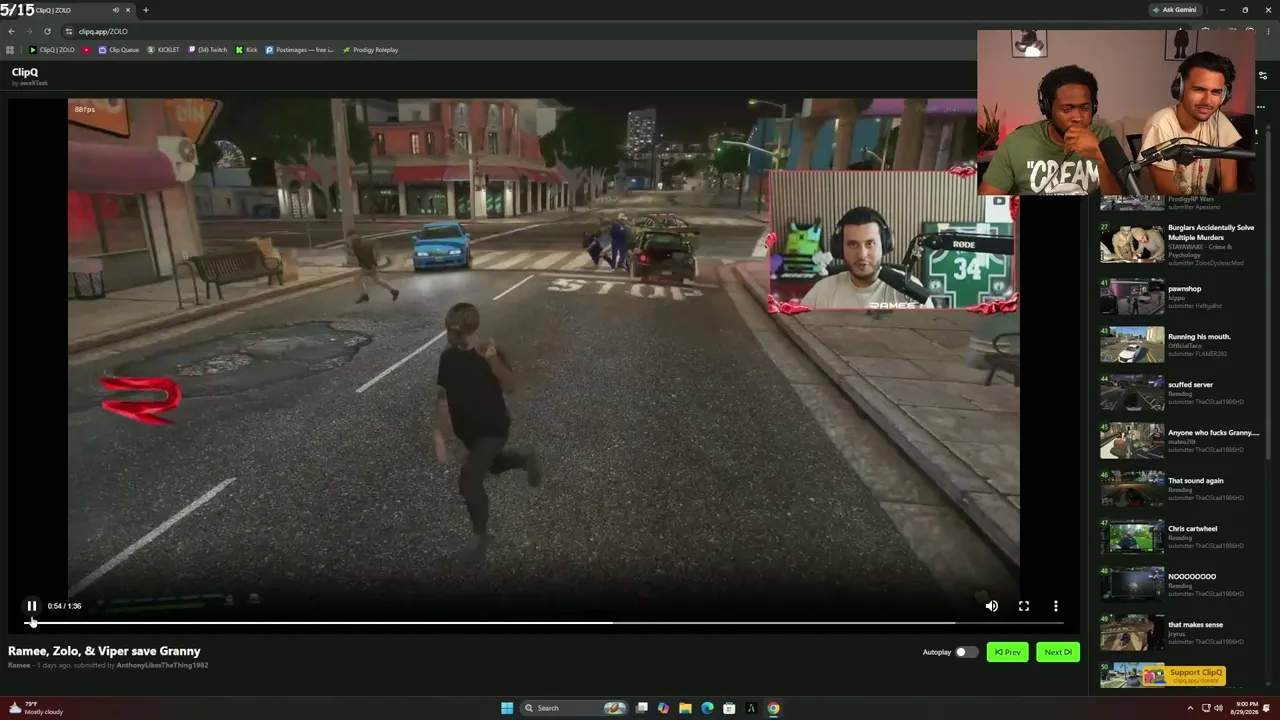Mute the video player volume icon
The width and height of the screenshot is (1280, 720).
tap(992, 606)
